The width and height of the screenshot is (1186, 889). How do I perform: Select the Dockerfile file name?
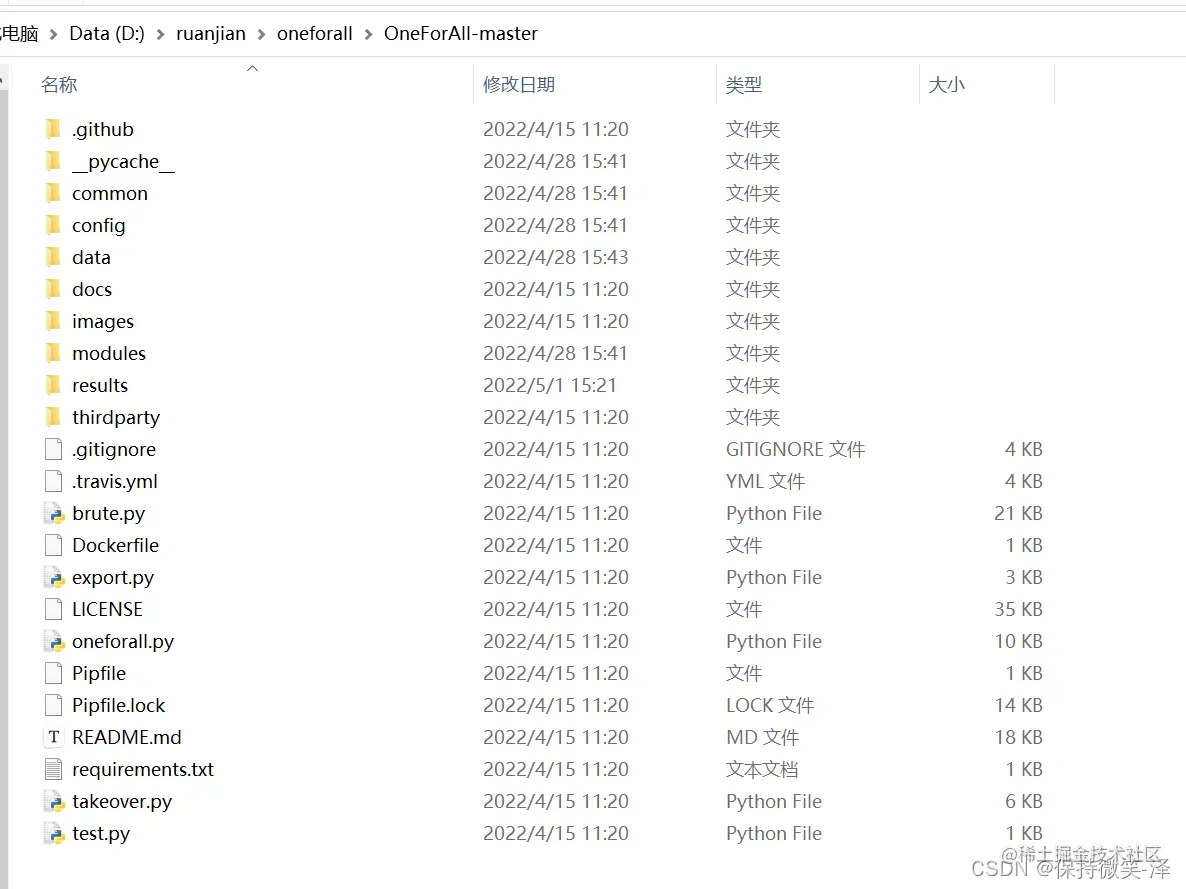pyautogui.click(x=116, y=546)
